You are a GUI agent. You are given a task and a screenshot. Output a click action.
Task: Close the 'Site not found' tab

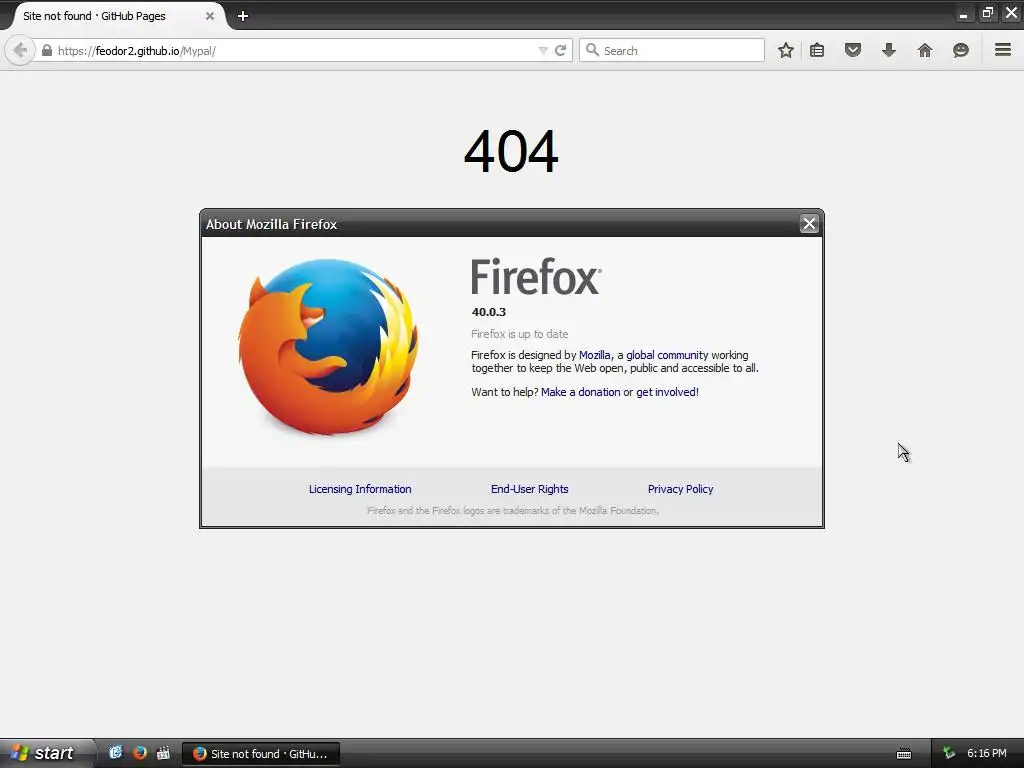tap(210, 16)
